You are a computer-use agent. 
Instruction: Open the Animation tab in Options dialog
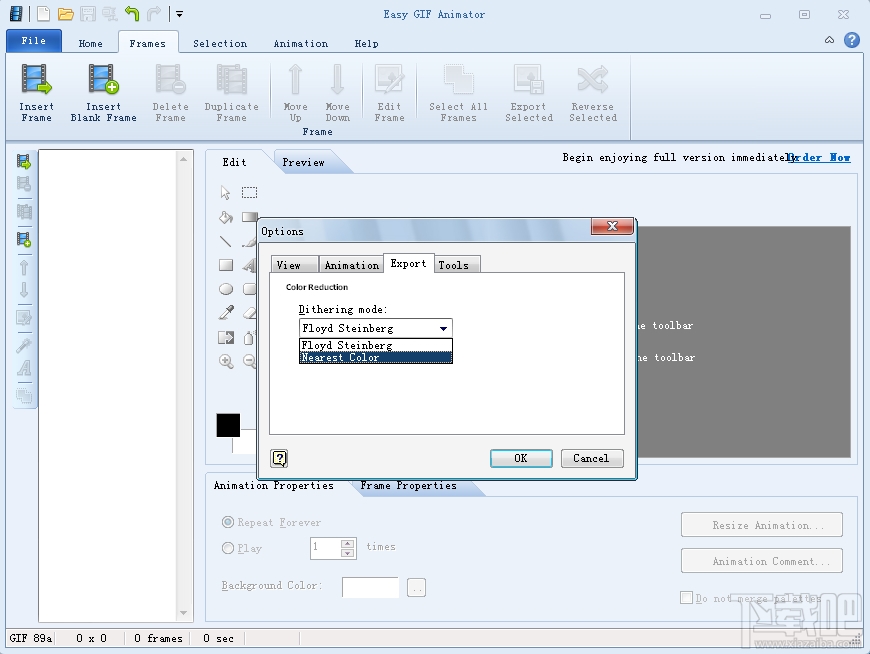click(351, 264)
